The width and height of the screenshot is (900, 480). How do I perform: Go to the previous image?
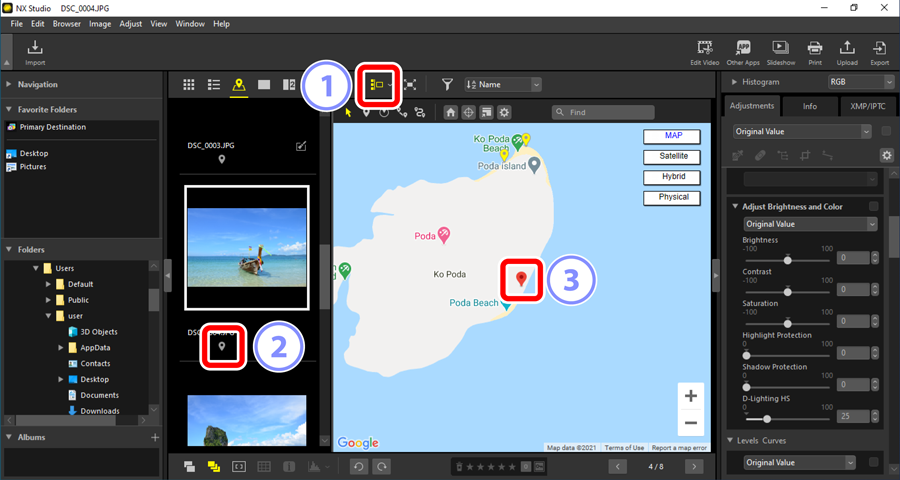[x=618, y=466]
